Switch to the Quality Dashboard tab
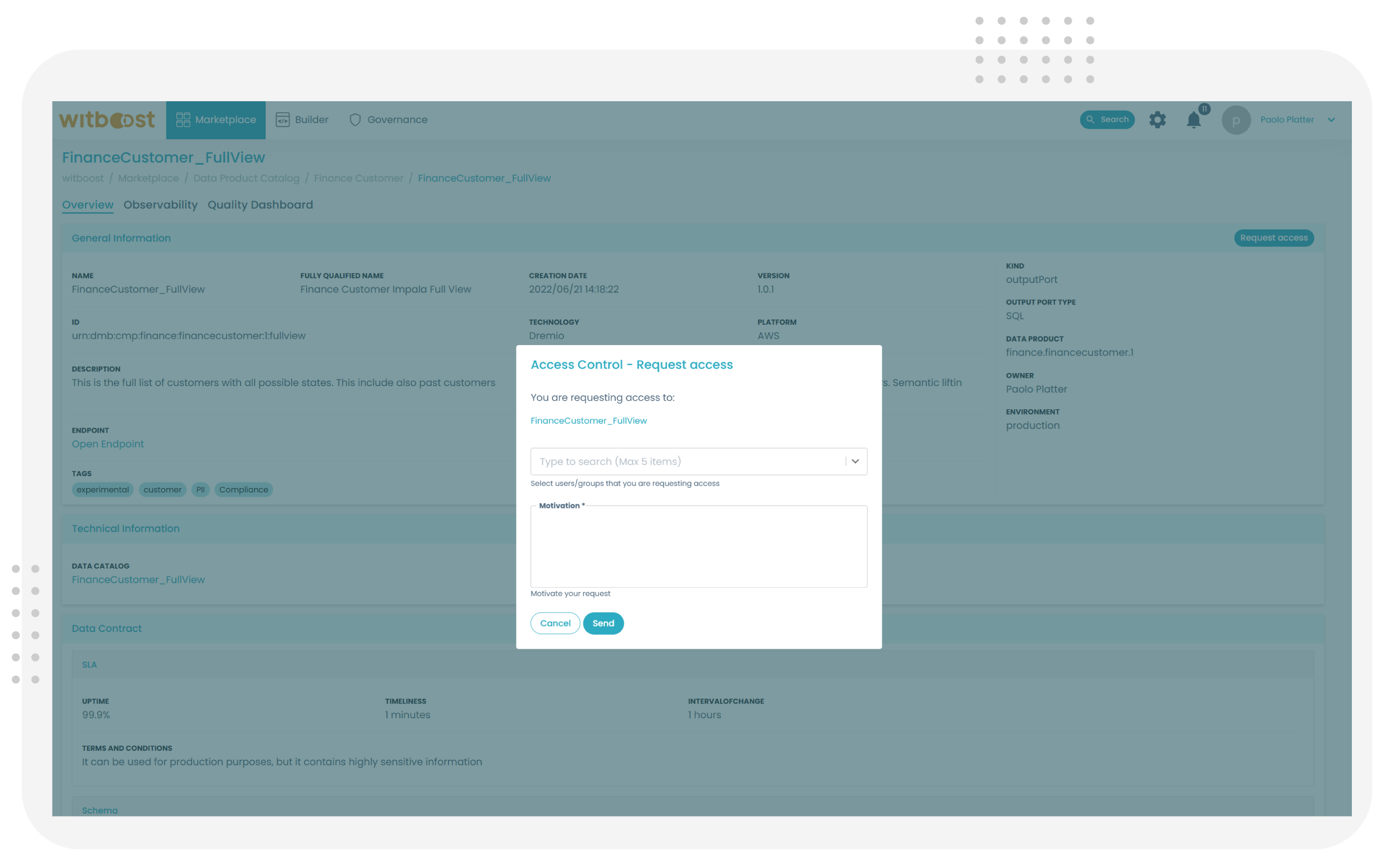This screenshot has width=1389, height=868. pyautogui.click(x=260, y=204)
